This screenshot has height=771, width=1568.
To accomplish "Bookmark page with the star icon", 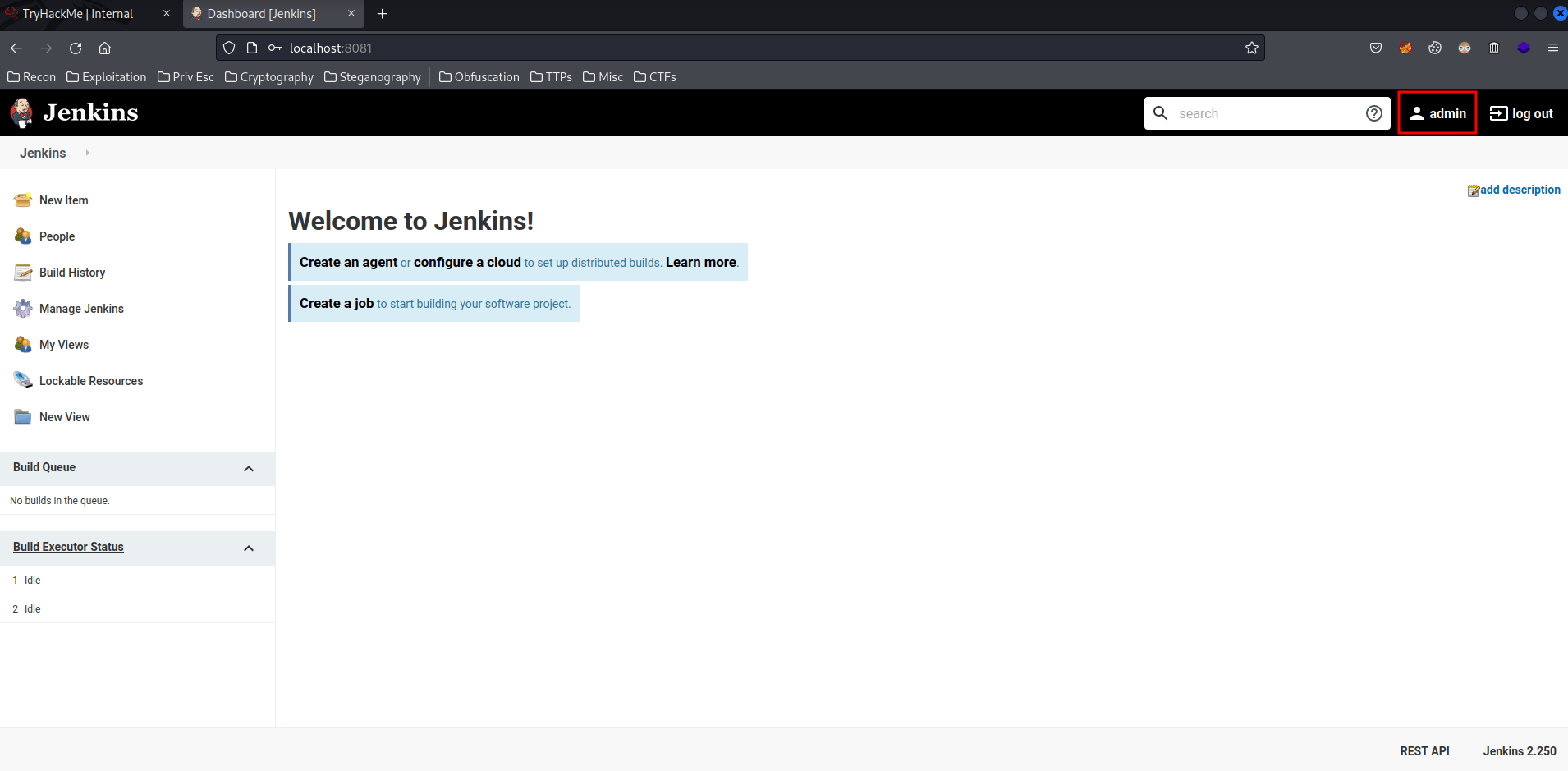I will click(x=1251, y=48).
